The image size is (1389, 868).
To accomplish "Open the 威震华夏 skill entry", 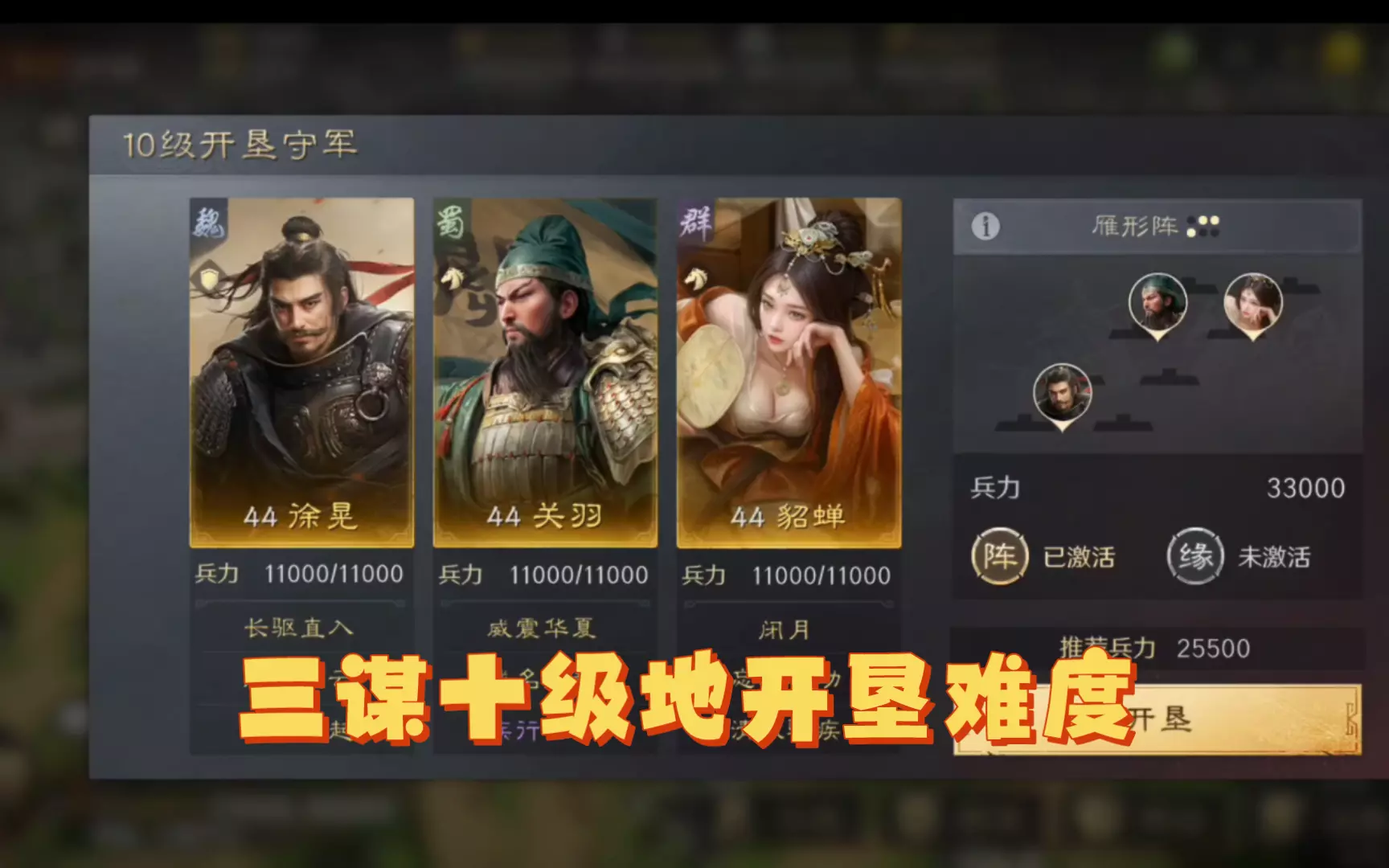I will pyautogui.click(x=543, y=628).
